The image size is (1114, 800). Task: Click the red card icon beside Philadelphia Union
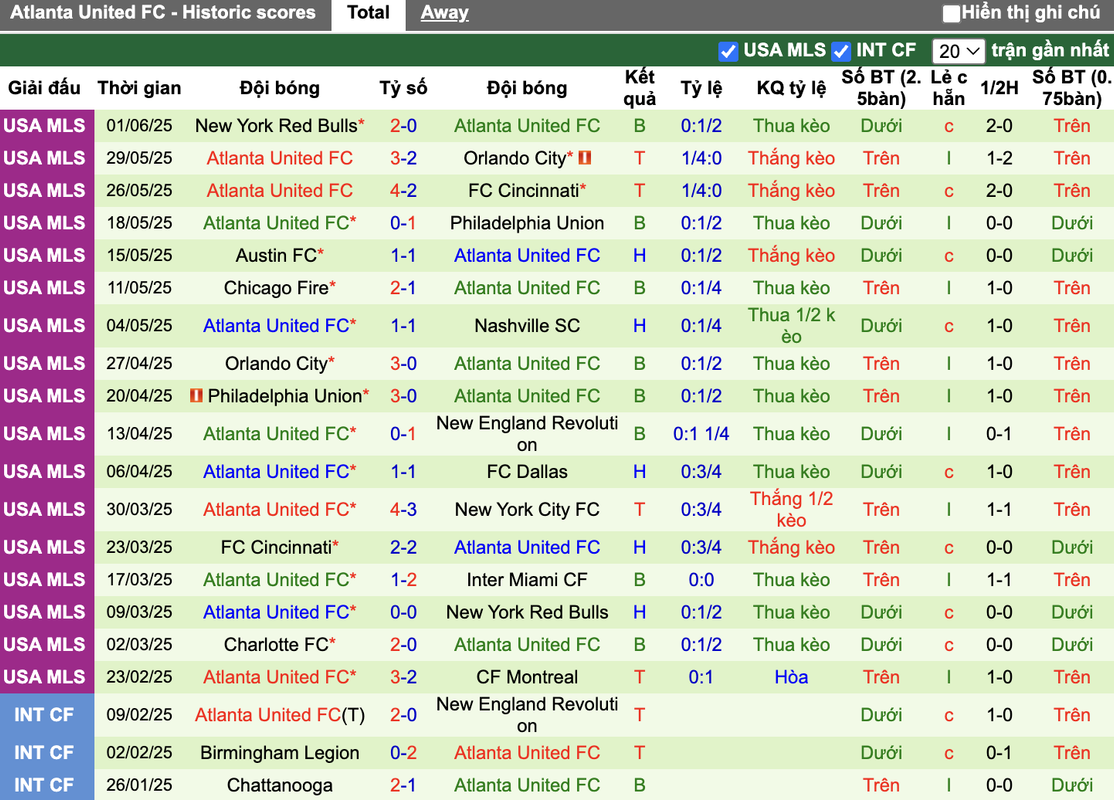point(197,396)
